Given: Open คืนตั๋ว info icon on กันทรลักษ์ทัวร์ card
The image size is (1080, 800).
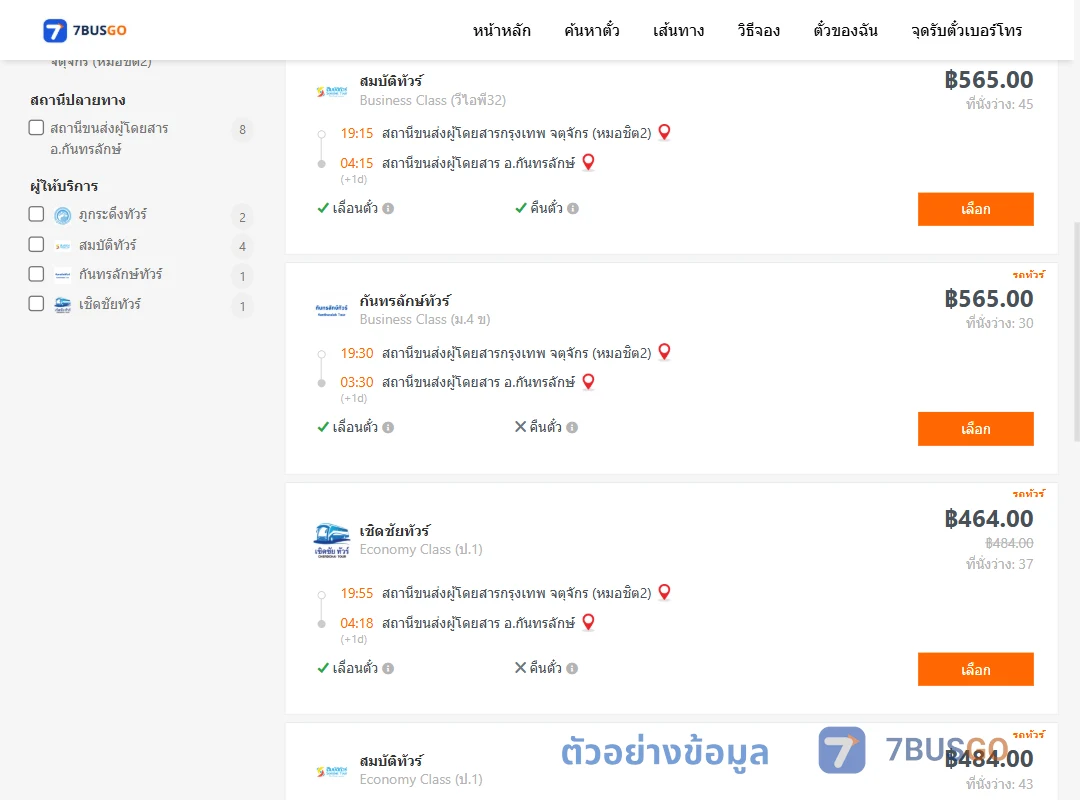Looking at the screenshot, I should pyautogui.click(x=572, y=427).
